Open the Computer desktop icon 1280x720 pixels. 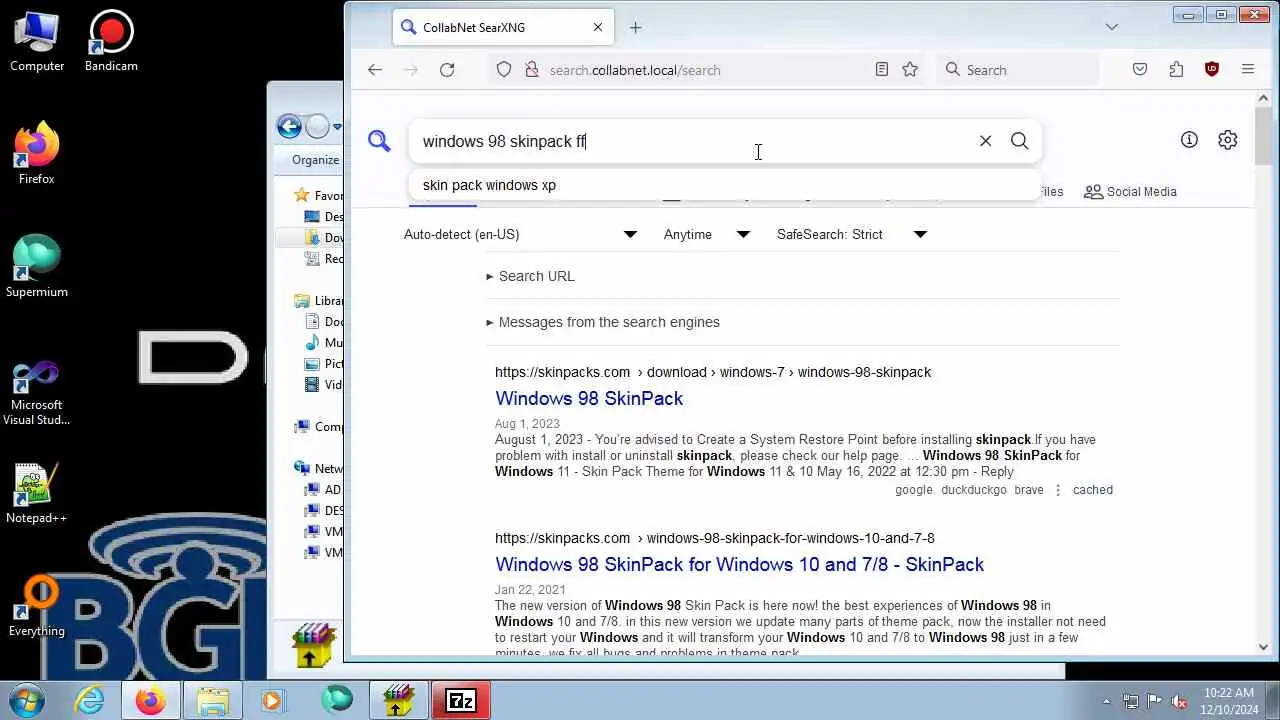coord(37,43)
